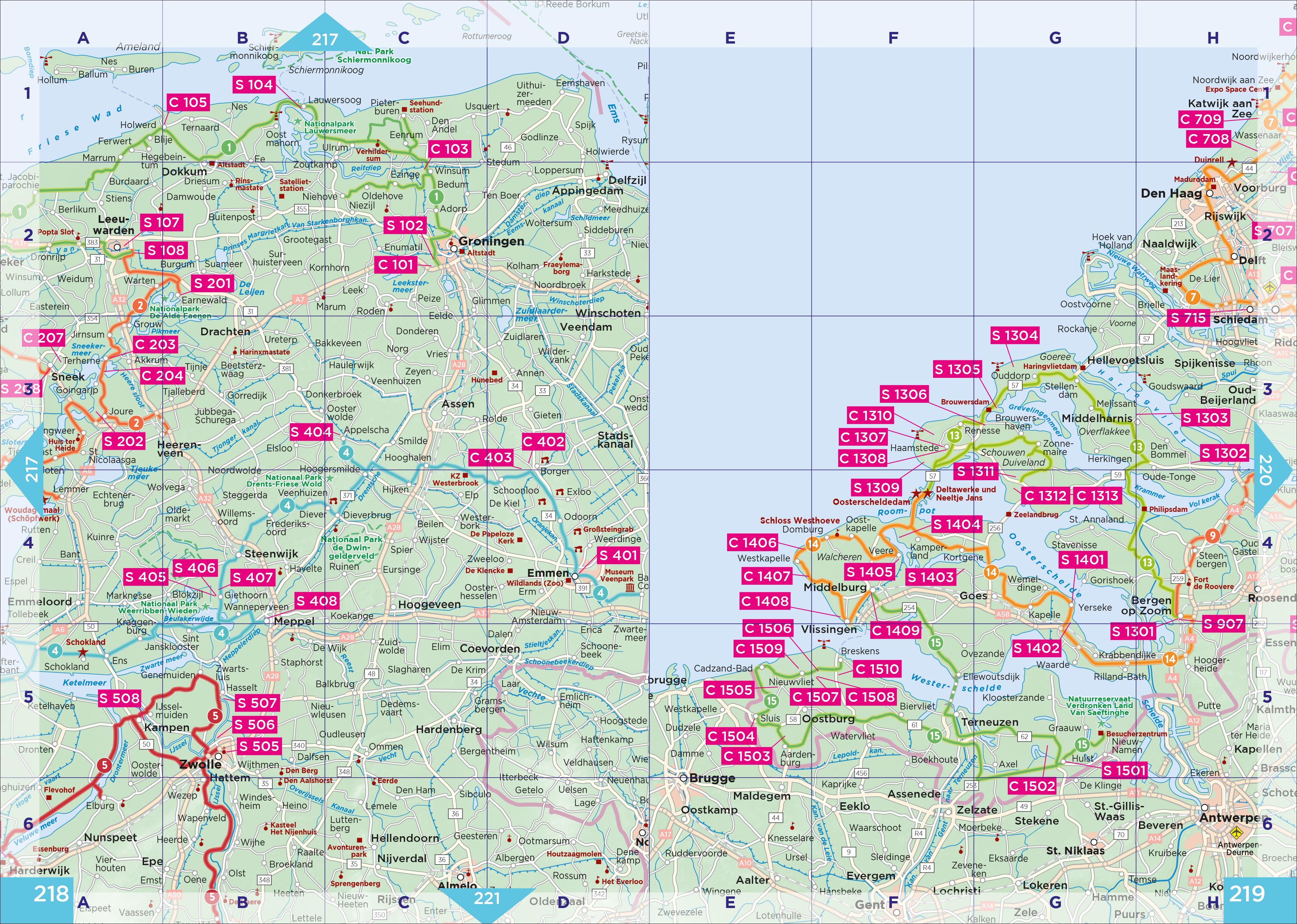The height and width of the screenshot is (924, 1297).
Task: Click the S 1304 label above Goeree
Action: coord(1014,336)
